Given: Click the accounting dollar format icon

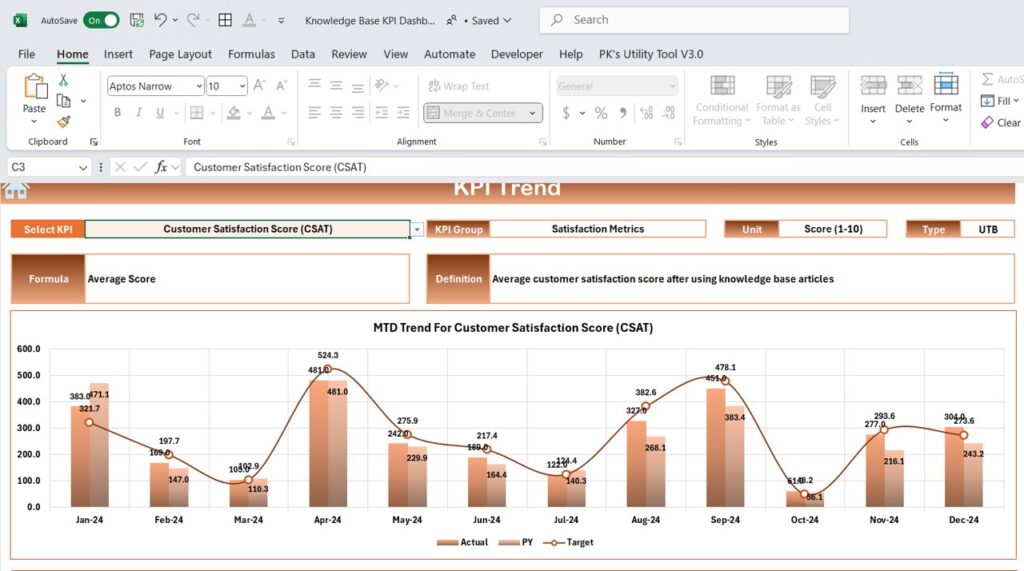Looking at the screenshot, I should pos(566,113).
